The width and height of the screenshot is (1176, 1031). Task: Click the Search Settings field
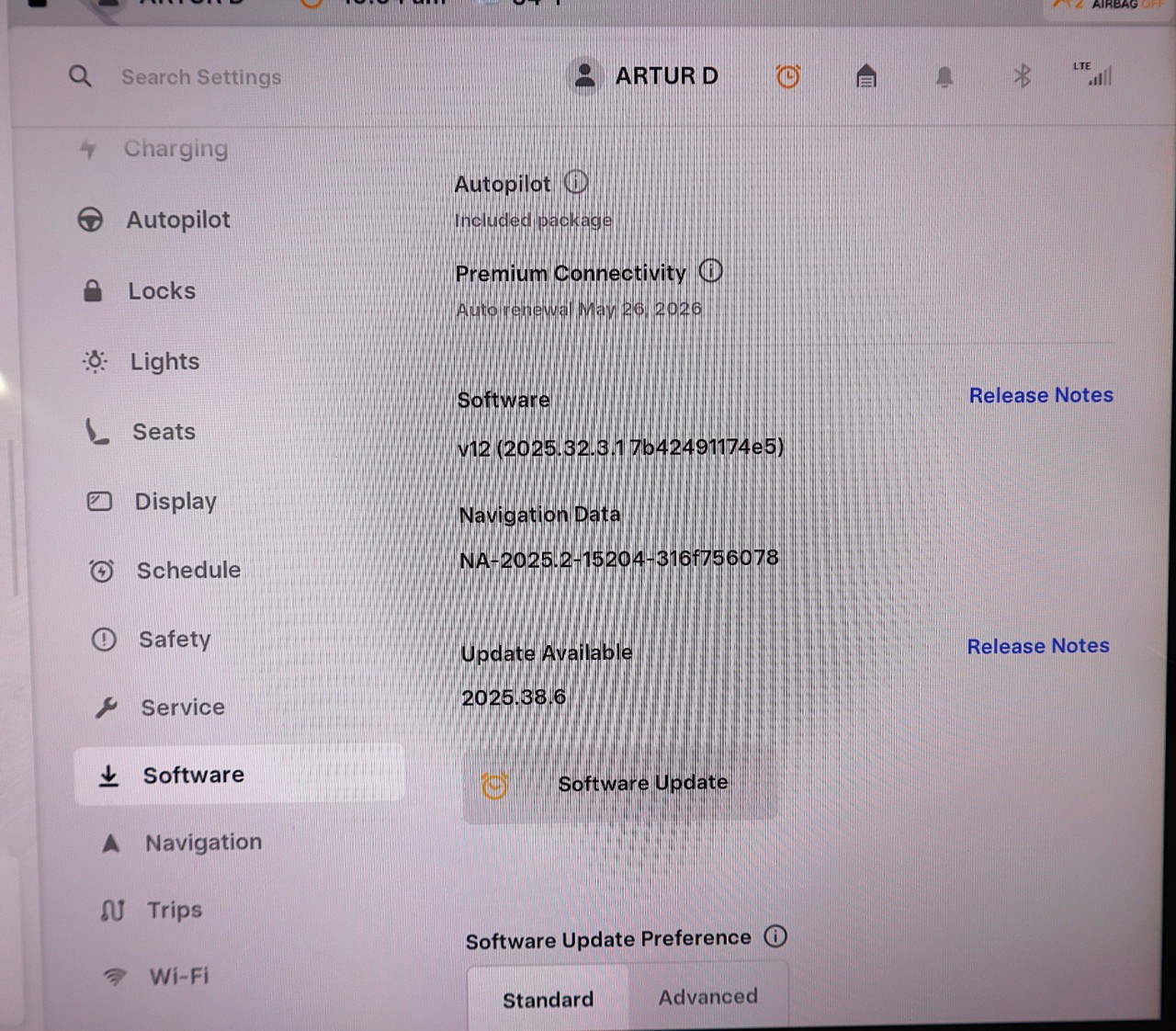pyautogui.click(x=201, y=77)
